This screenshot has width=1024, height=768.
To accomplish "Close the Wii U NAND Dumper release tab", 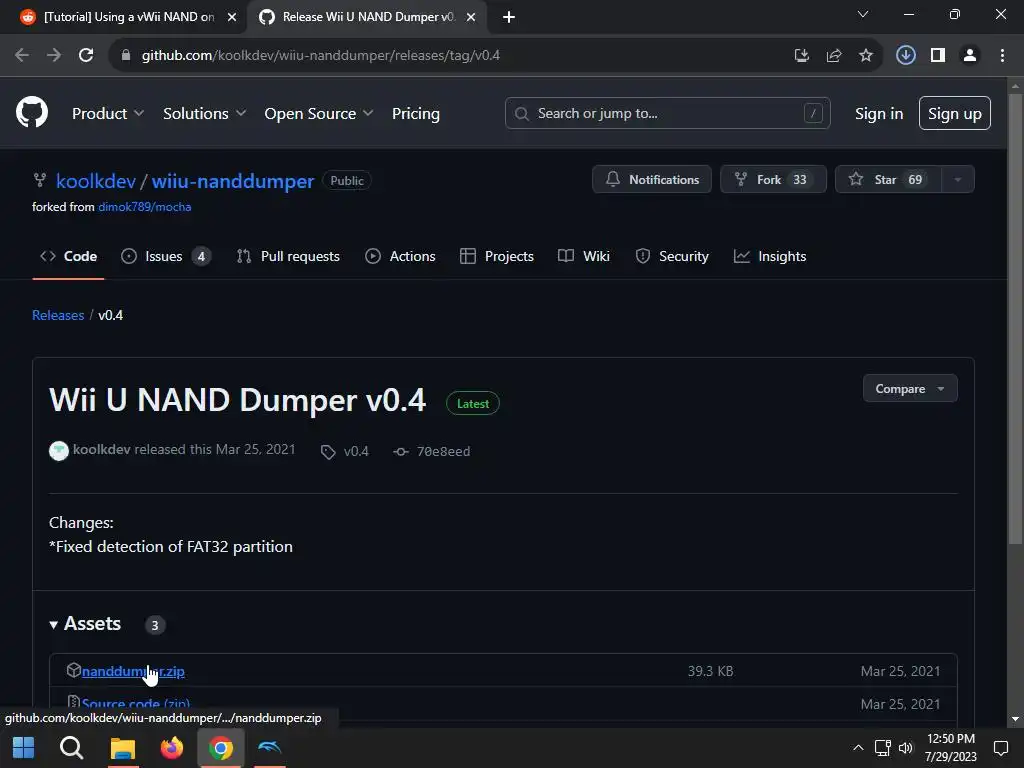I will (471, 17).
